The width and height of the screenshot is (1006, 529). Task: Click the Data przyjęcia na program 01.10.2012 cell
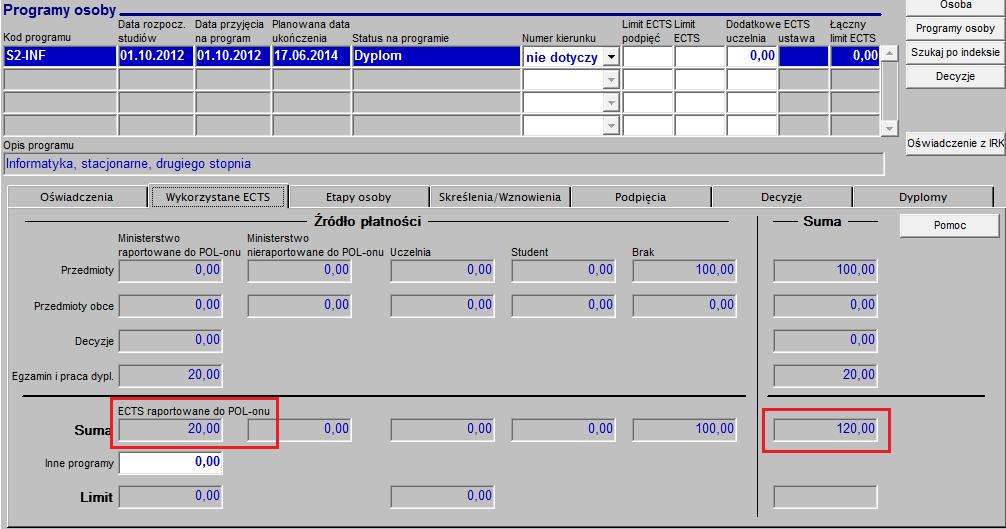[233, 56]
